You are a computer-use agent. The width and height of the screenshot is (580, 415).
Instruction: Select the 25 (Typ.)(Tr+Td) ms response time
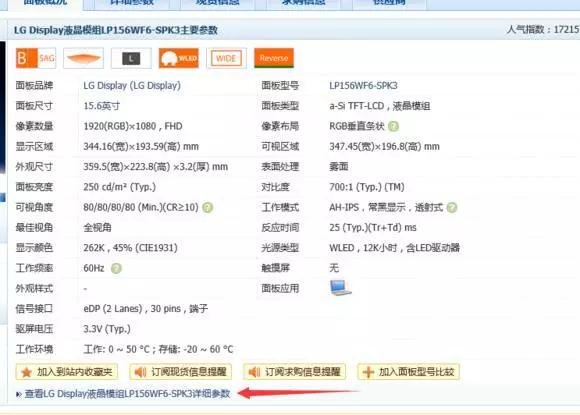373,227
